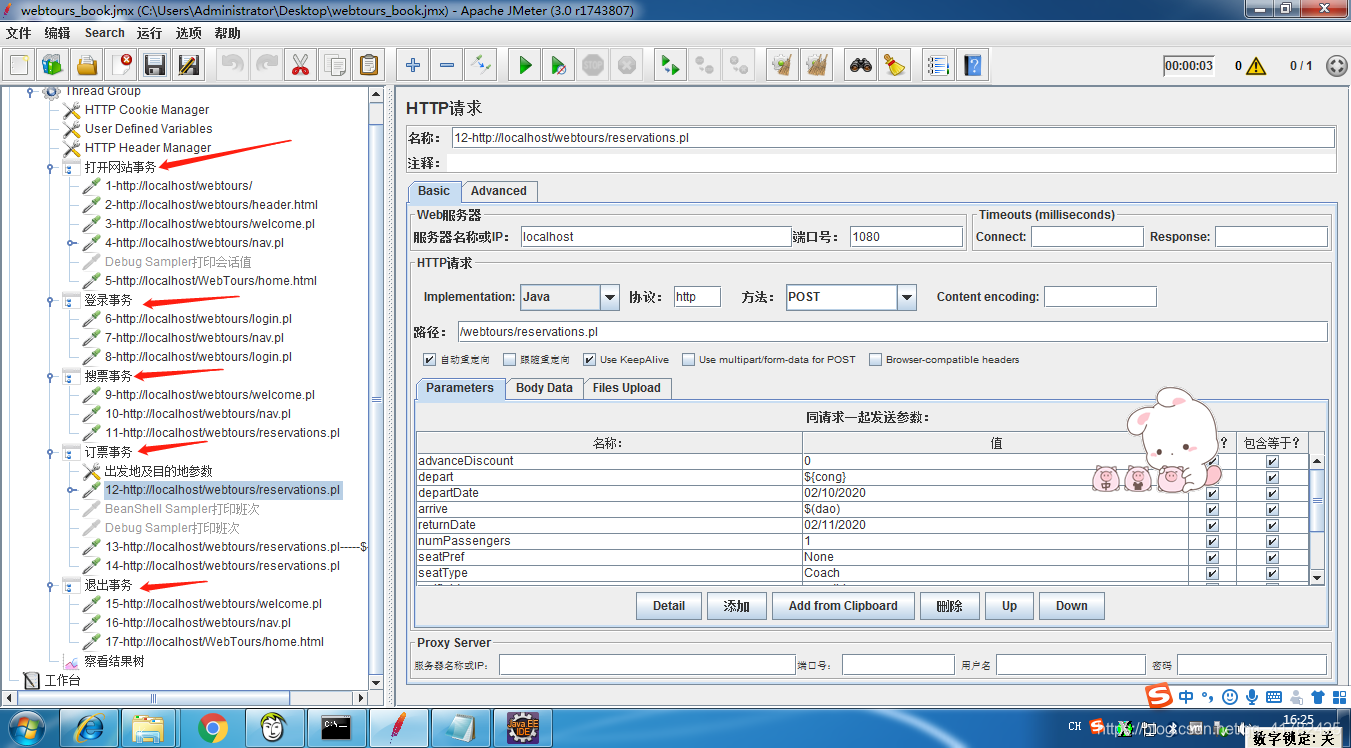Screen dimensions: 1351x748
Task: Click the Windows Start button
Action: (24, 728)
